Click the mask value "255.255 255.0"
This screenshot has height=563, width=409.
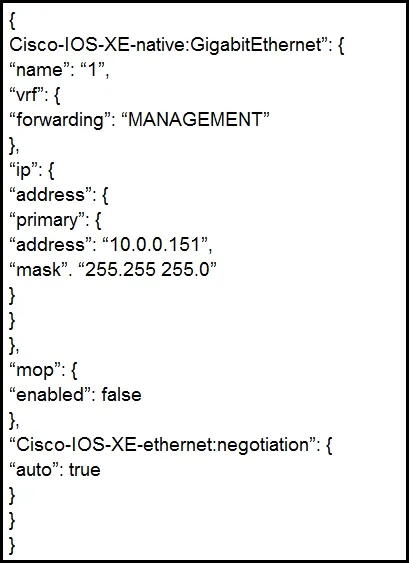150,270
